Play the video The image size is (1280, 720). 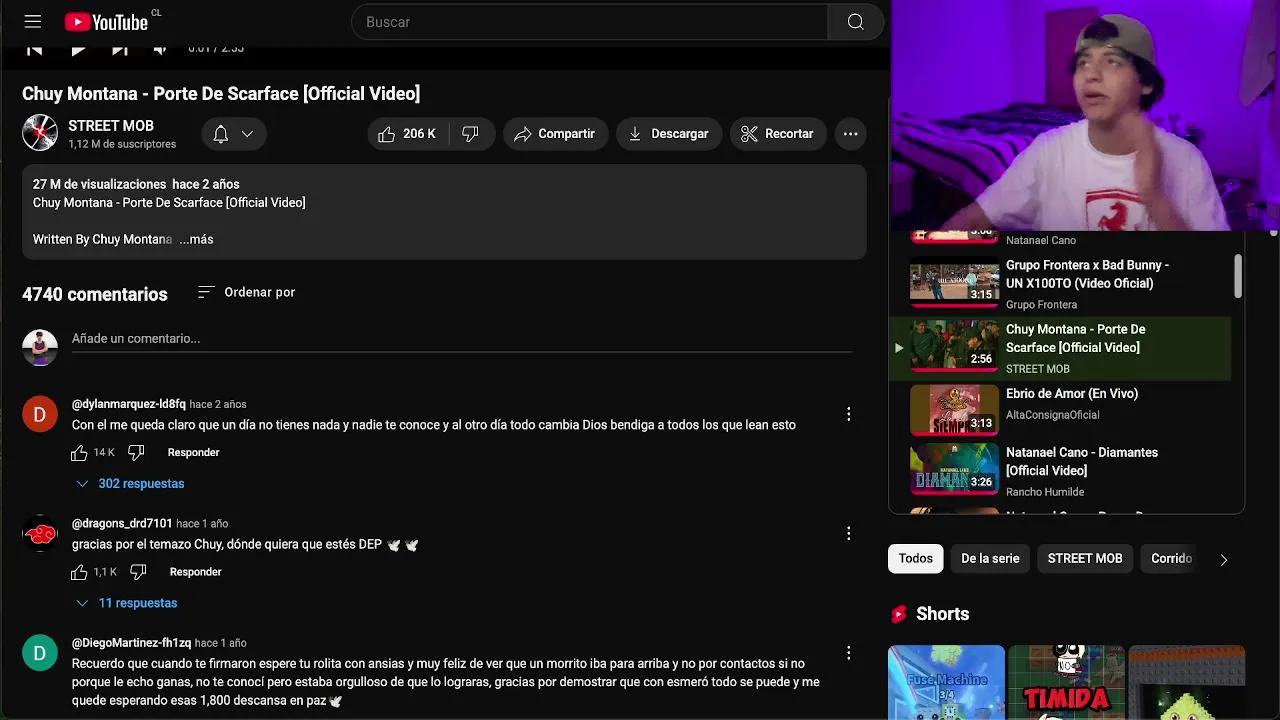click(x=78, y=48)
